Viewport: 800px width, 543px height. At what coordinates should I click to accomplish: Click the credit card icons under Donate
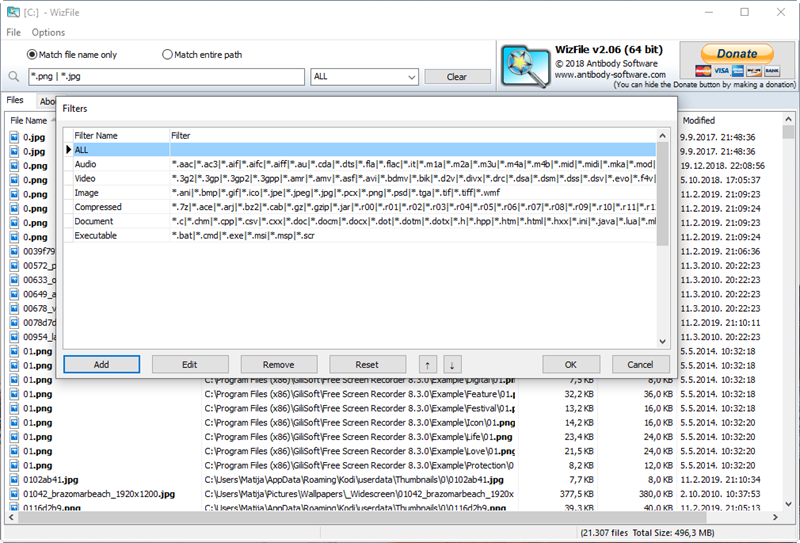736,71
